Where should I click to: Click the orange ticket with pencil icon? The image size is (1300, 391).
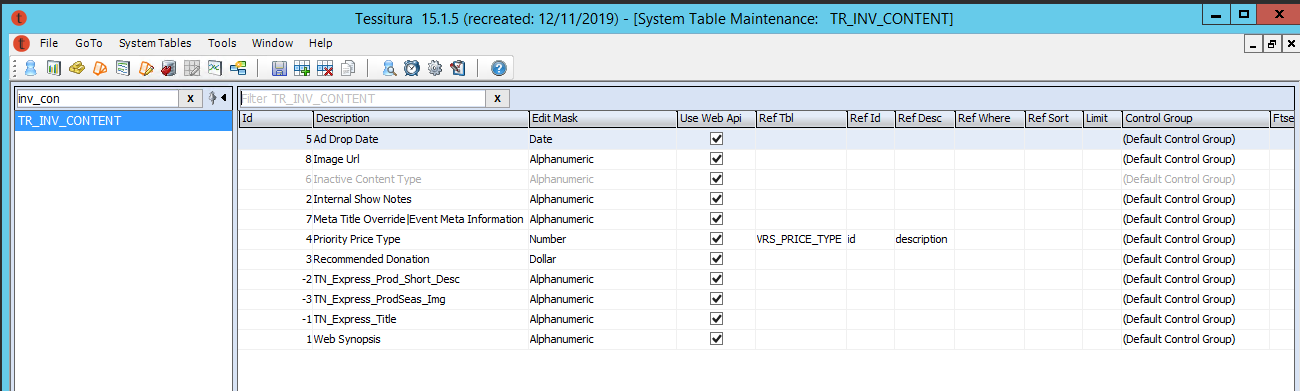pos(146,68)
